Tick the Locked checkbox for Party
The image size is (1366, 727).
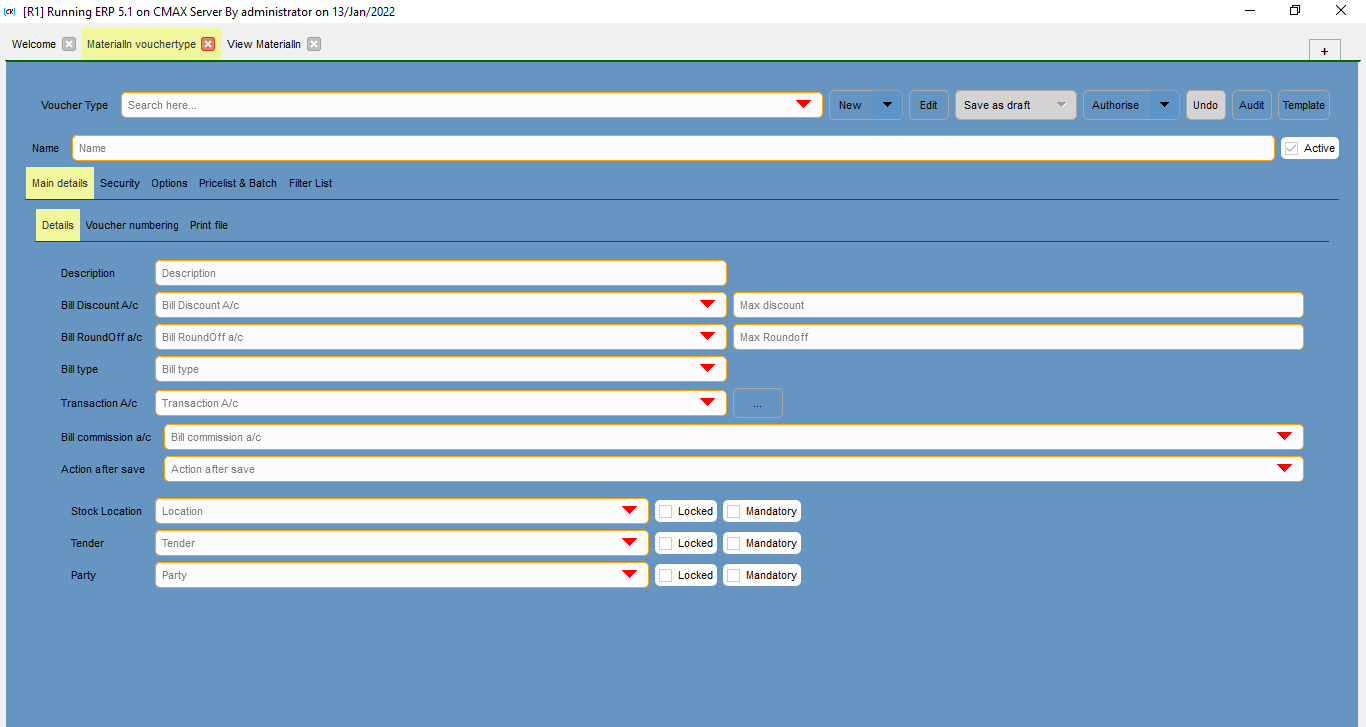click(666, 575)
